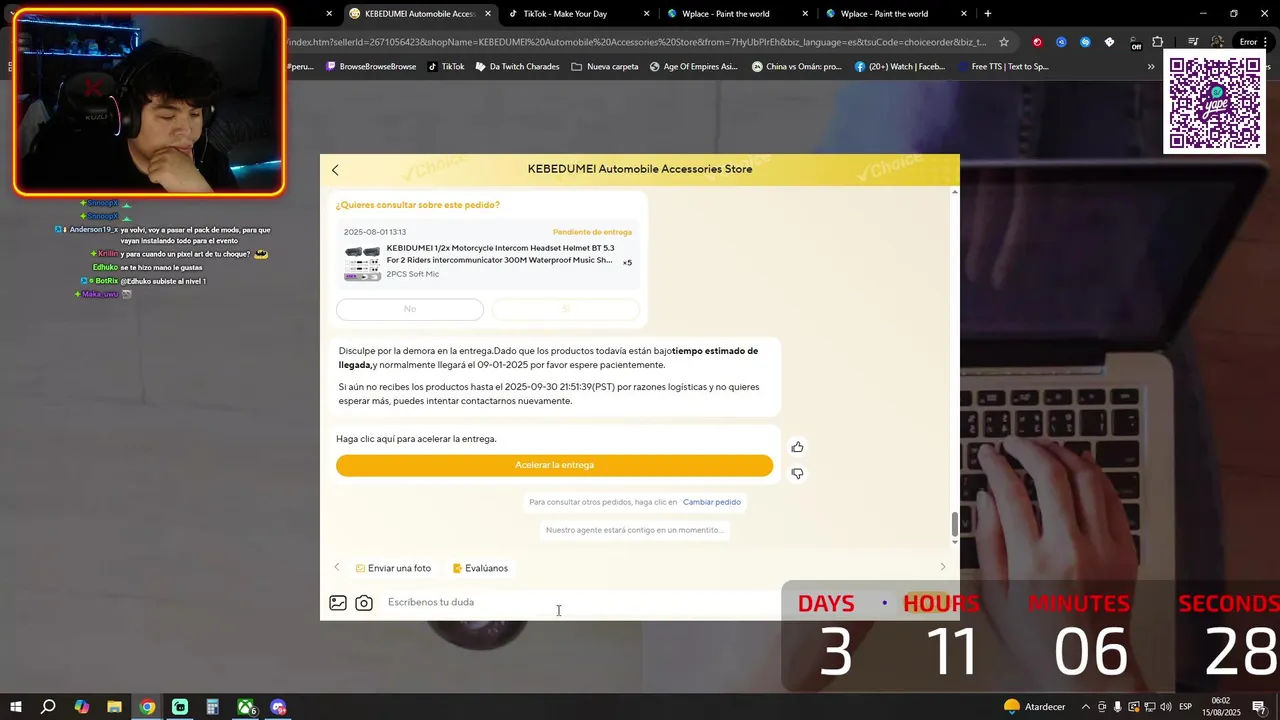Click the No answer button

410,309
